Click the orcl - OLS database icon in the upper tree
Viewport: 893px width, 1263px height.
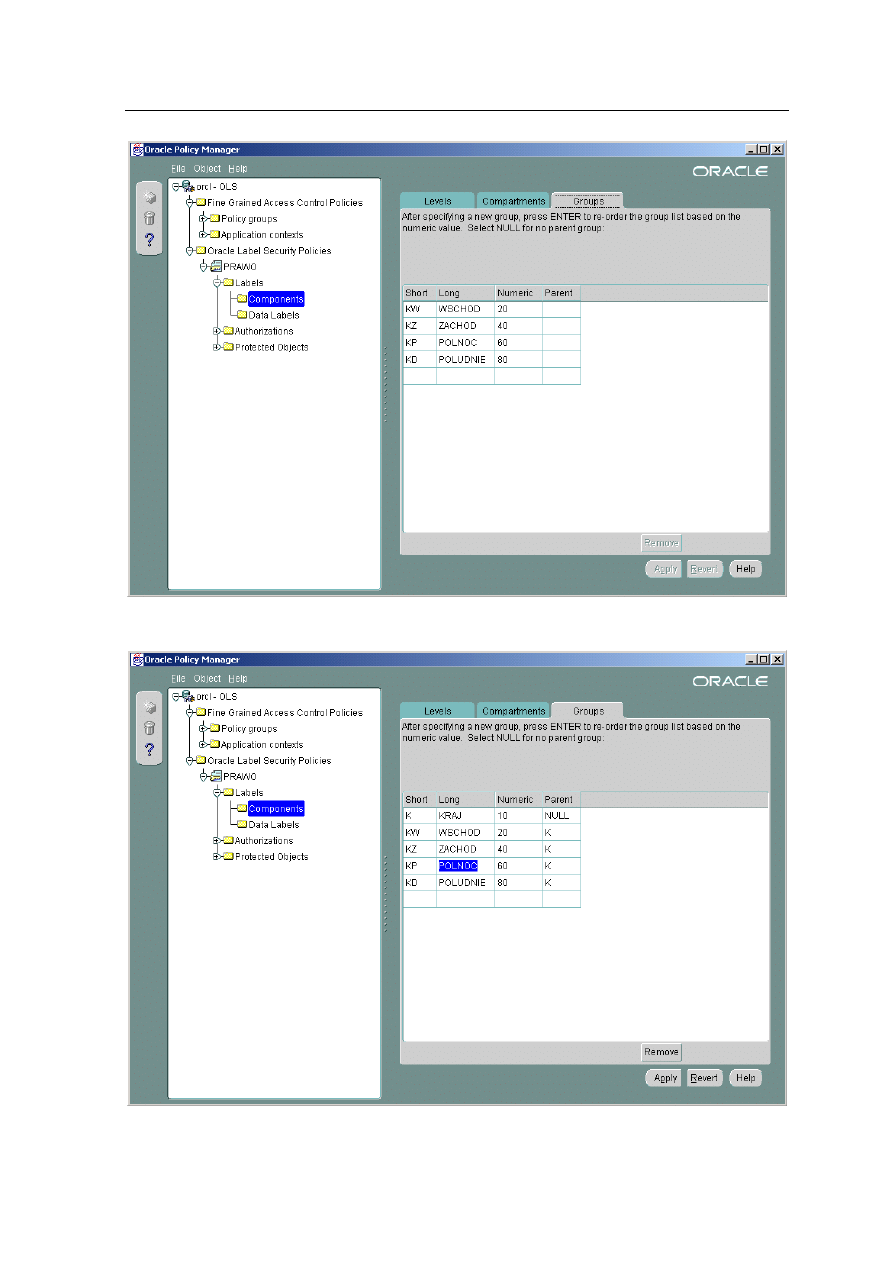pyautogui.click(x=186, y=187)
